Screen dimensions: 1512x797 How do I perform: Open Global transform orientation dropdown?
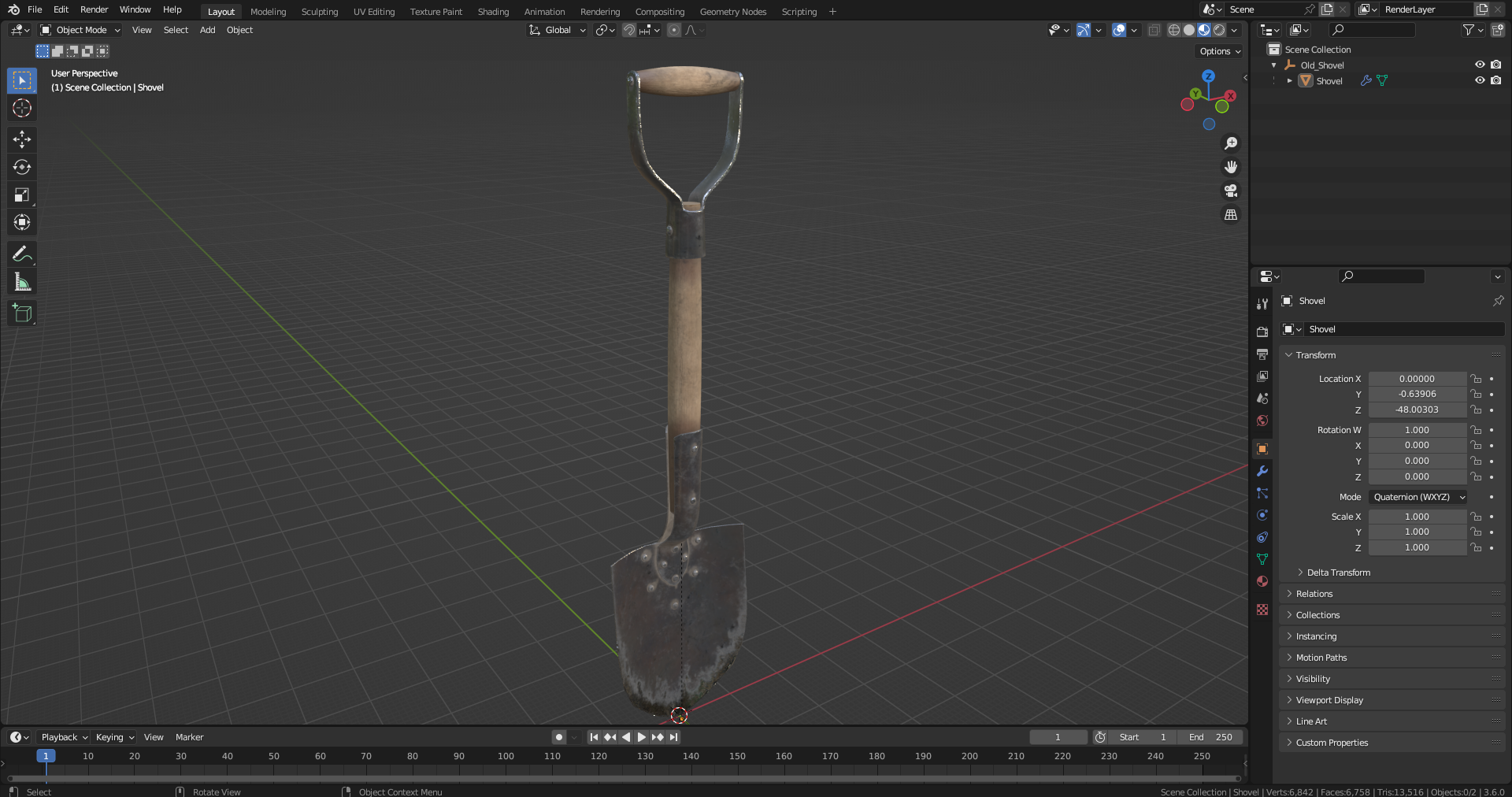(558, 30)
